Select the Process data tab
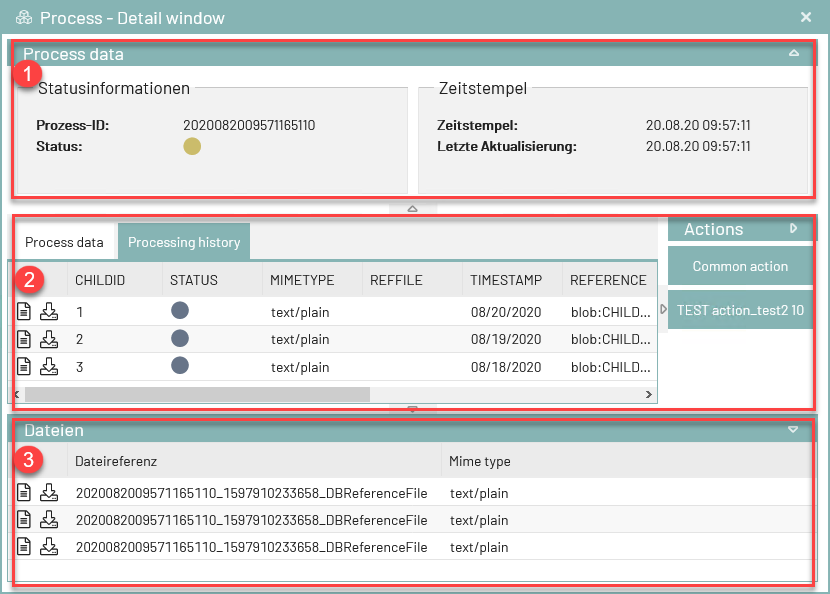Image resolution: width=830 pixels, height=594 pixels. (x=64, y=241)
